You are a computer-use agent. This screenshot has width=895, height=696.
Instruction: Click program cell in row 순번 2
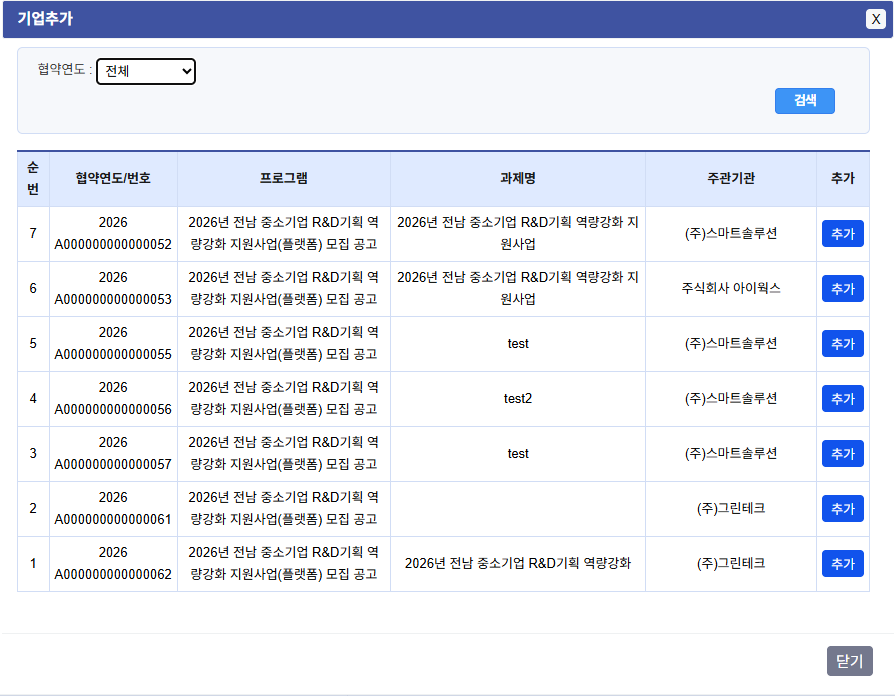[x=284, y=509]
